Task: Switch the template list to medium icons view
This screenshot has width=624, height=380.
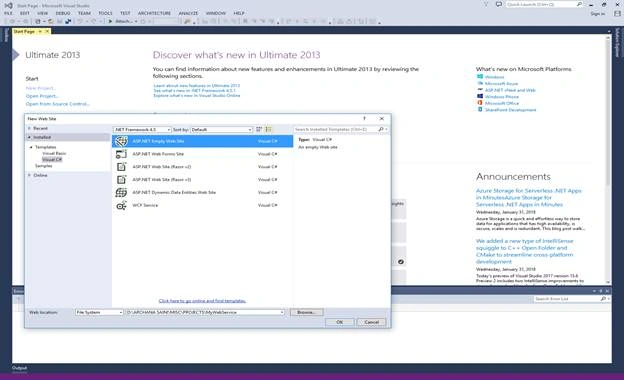Action: [x=269, y=129]
